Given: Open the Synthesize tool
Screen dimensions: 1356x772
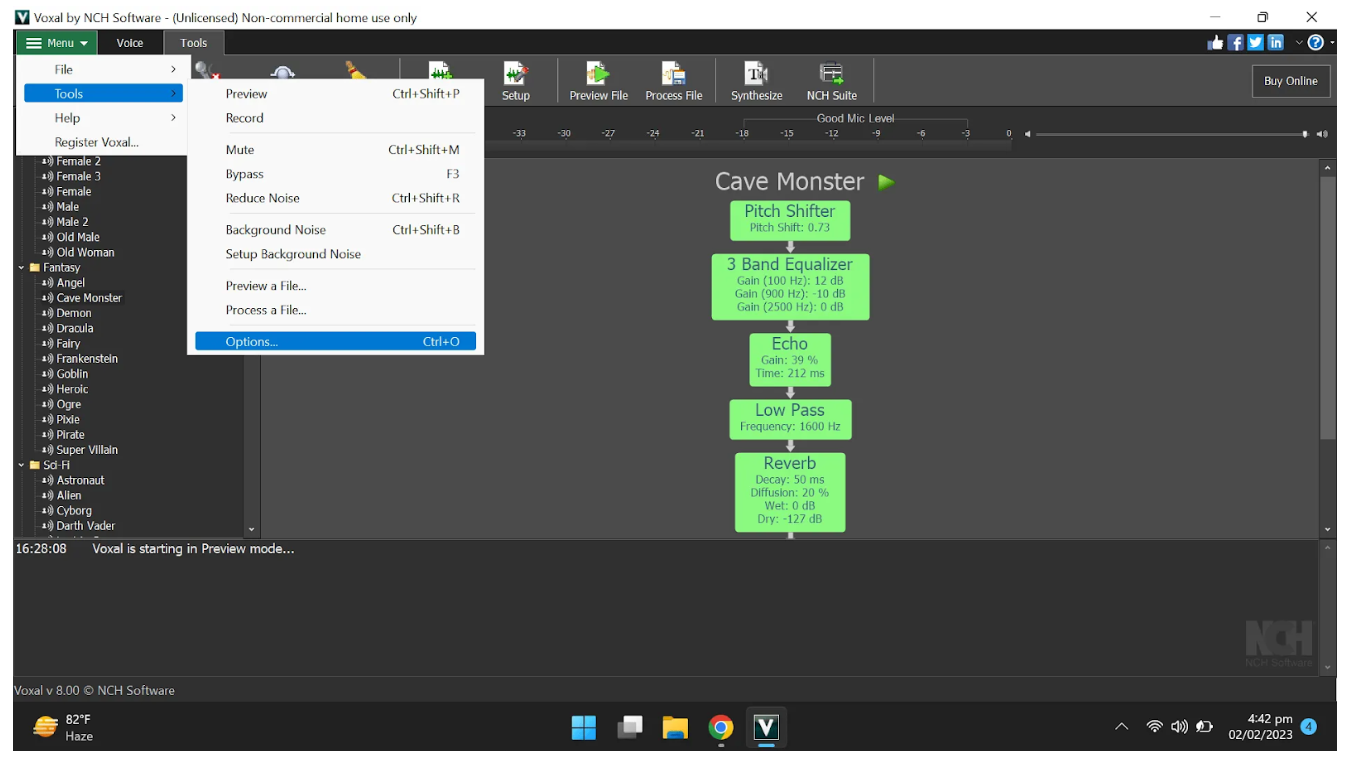Looking at the screenshot, I should [756, 80].
